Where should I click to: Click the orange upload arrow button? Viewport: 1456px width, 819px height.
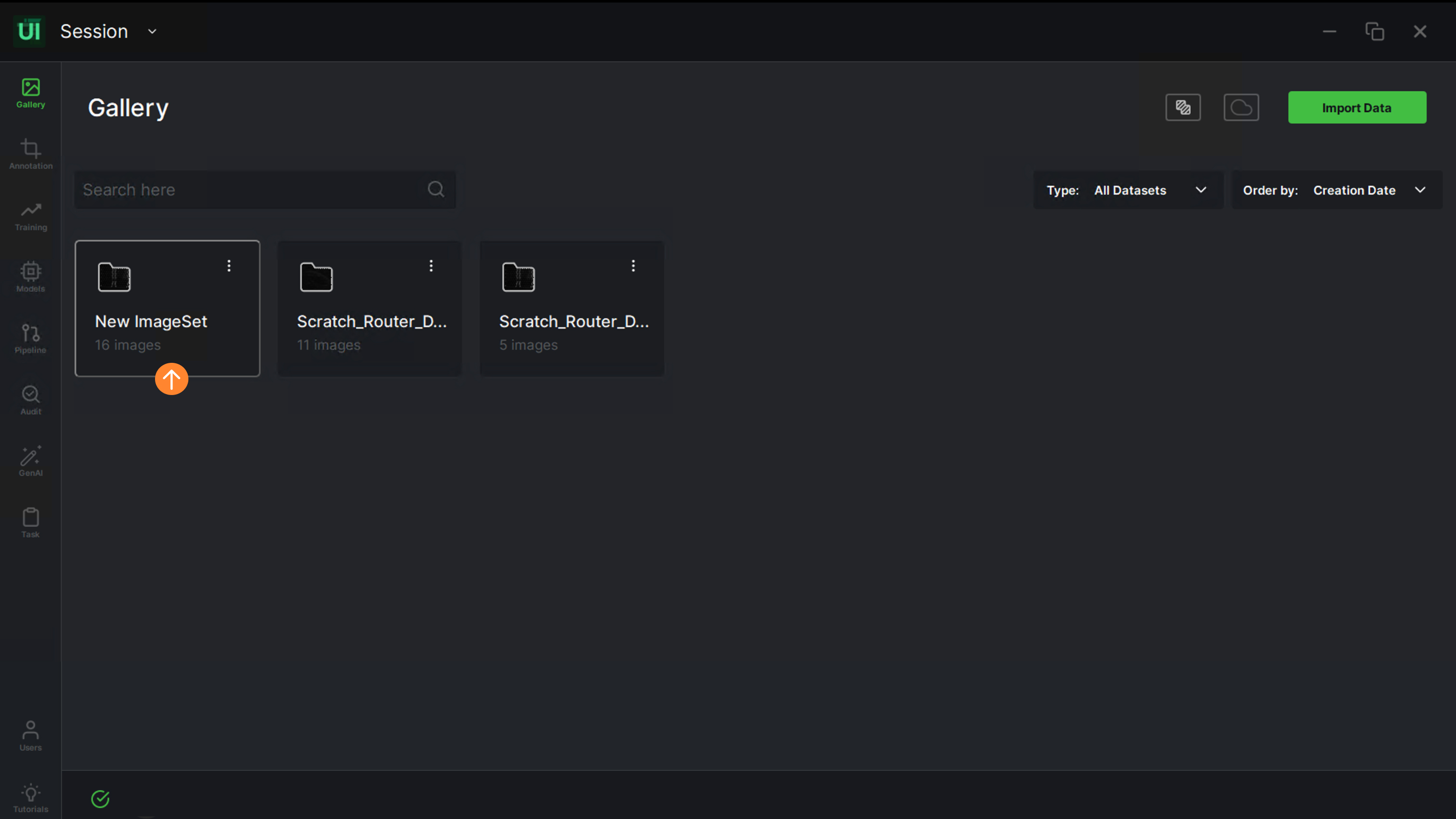click(171, 378)
